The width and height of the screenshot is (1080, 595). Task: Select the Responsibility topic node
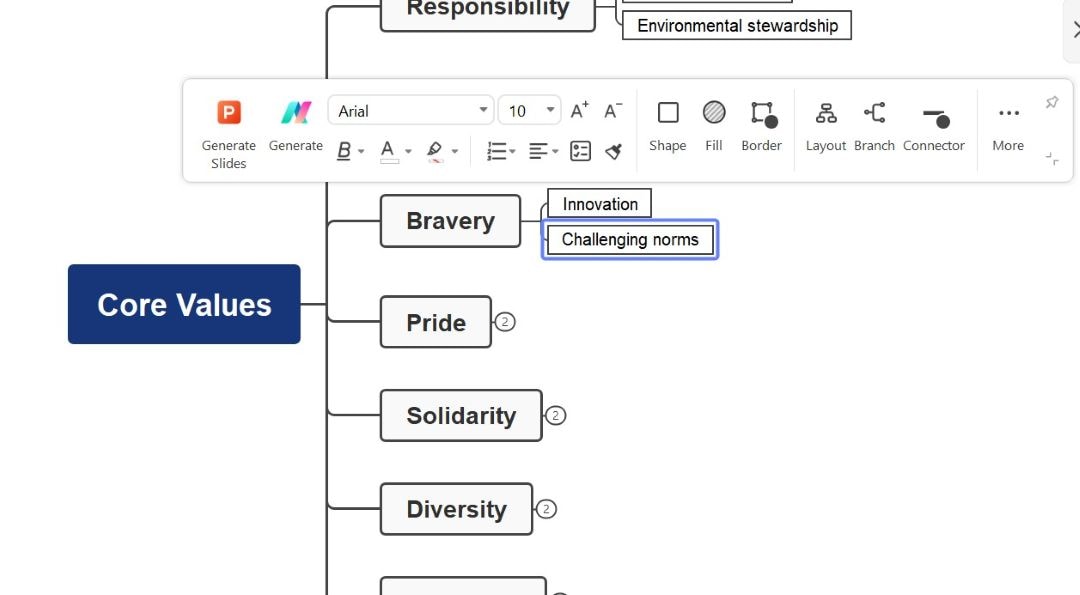(x=488, y=14)
